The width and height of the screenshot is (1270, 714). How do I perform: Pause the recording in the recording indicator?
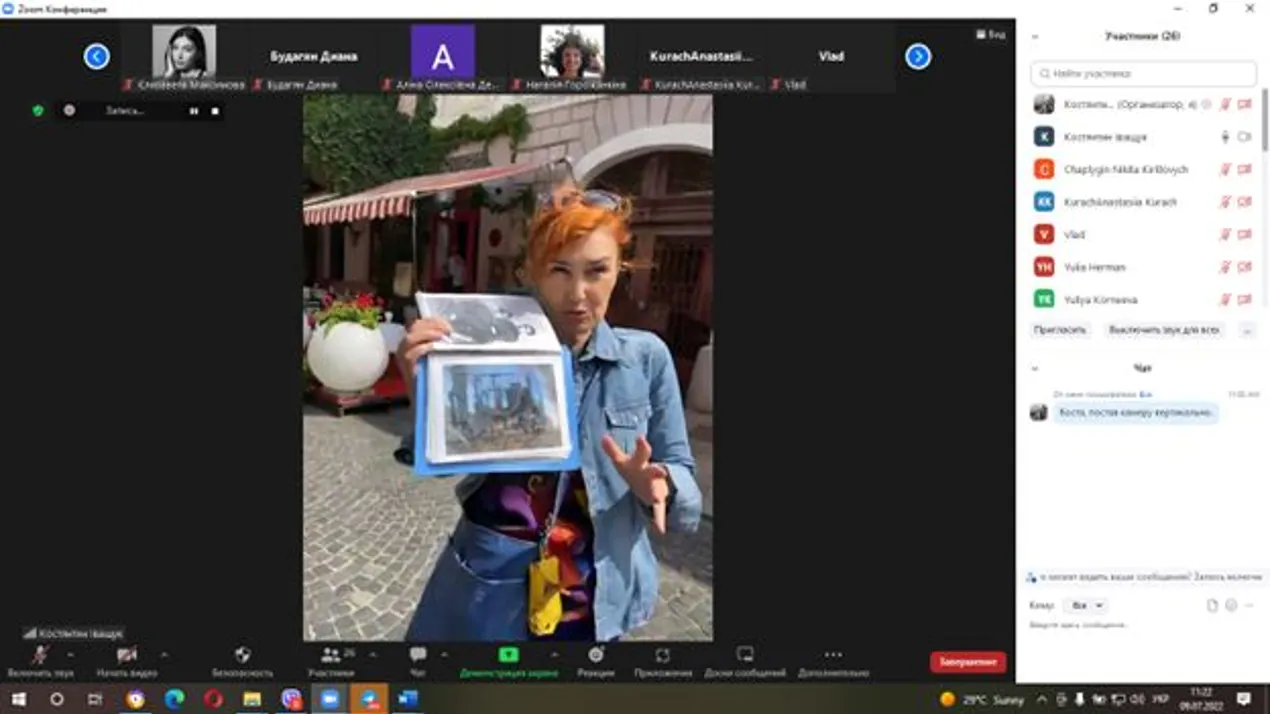click(x=194, y=111)
